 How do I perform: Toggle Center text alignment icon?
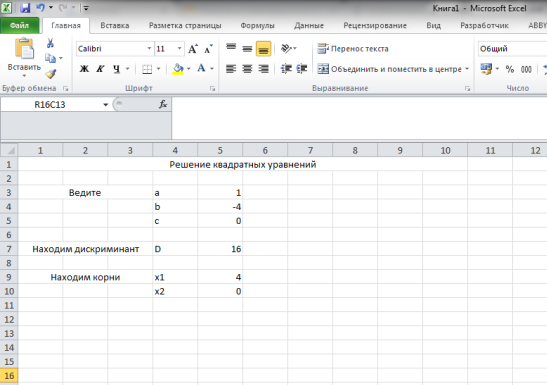click(x=247, y=69)
